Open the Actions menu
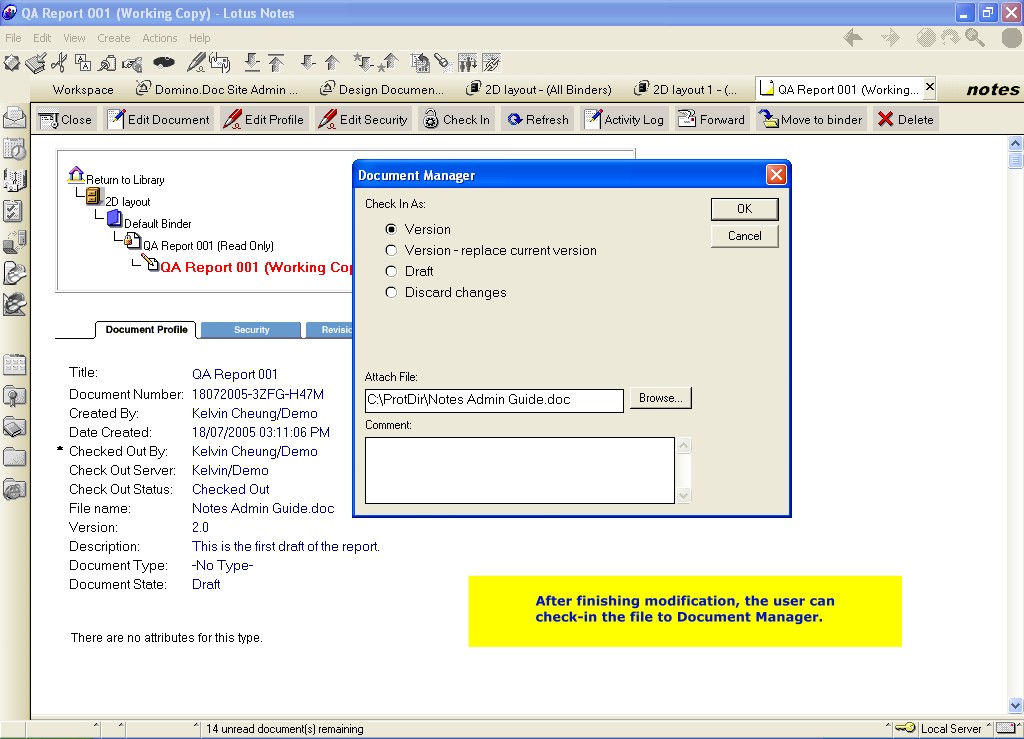Image resolution: width=1024 pixels, height=739 pixels. click(159, 38)
